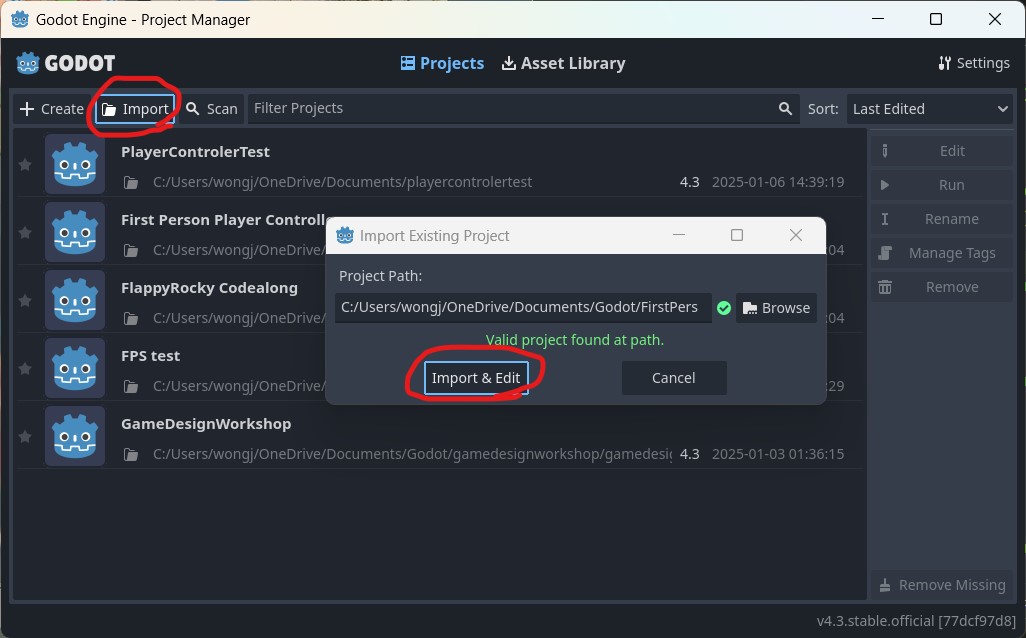This screenshot has width=1026, height=638.
Task: Open Settings via the sliders icon
Action: click(x=944, y=63)
